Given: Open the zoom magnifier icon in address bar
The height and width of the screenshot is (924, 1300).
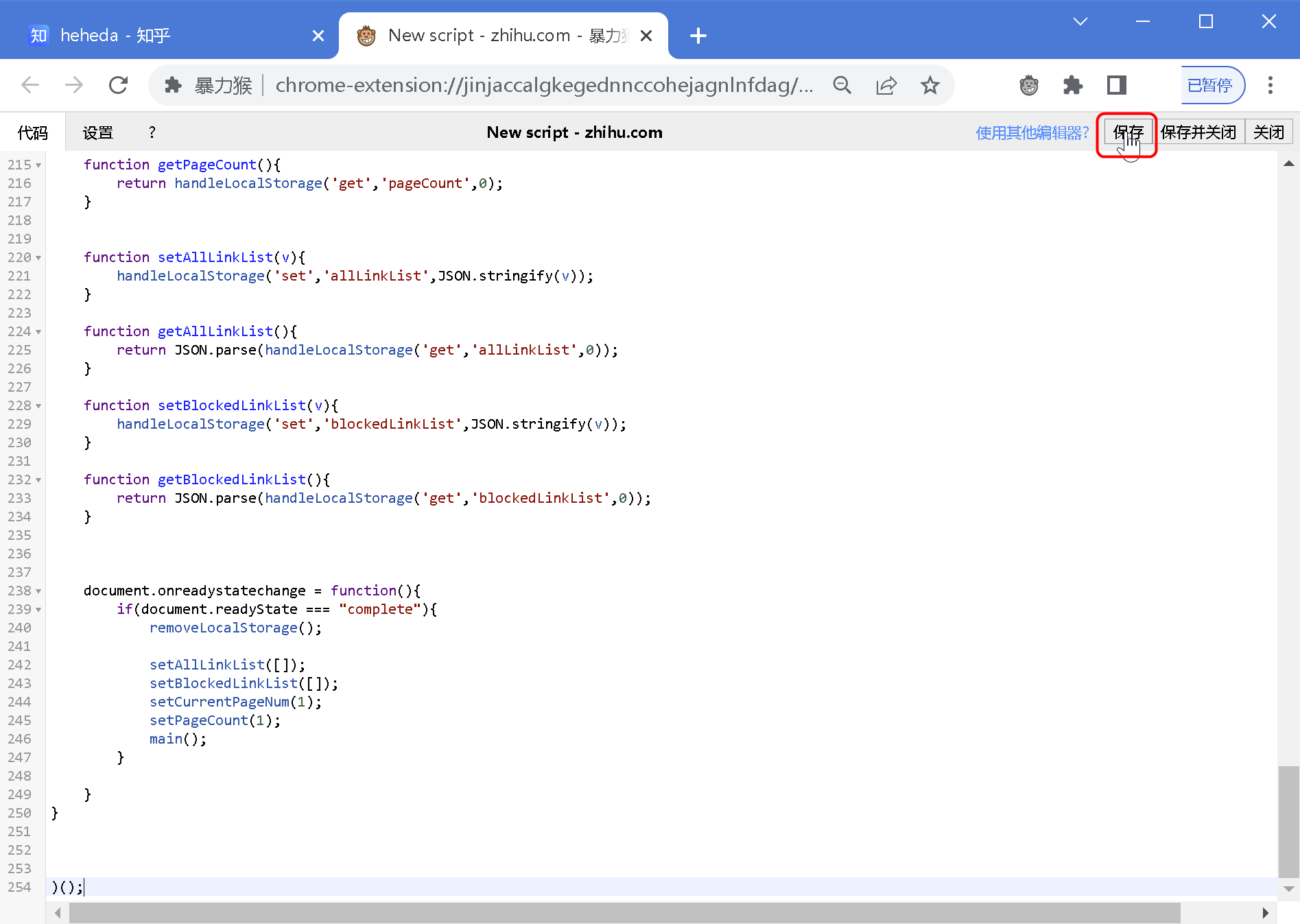Looking at the screenshot, I should click(842, 85).
